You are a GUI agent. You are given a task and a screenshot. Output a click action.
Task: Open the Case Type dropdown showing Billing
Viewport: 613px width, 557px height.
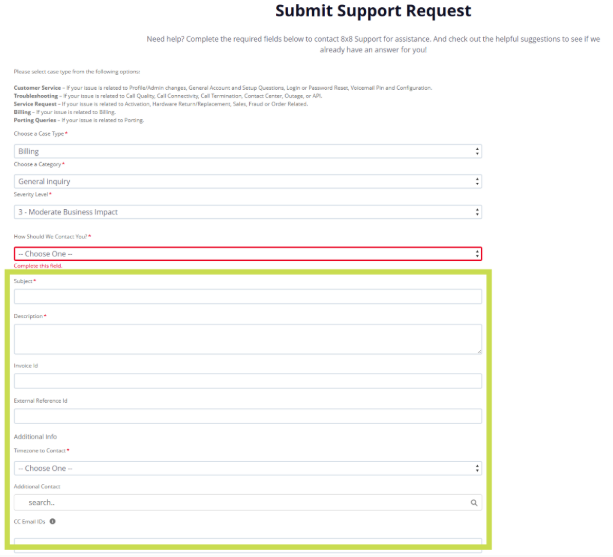pyautogui.click(x=248, y=151)
